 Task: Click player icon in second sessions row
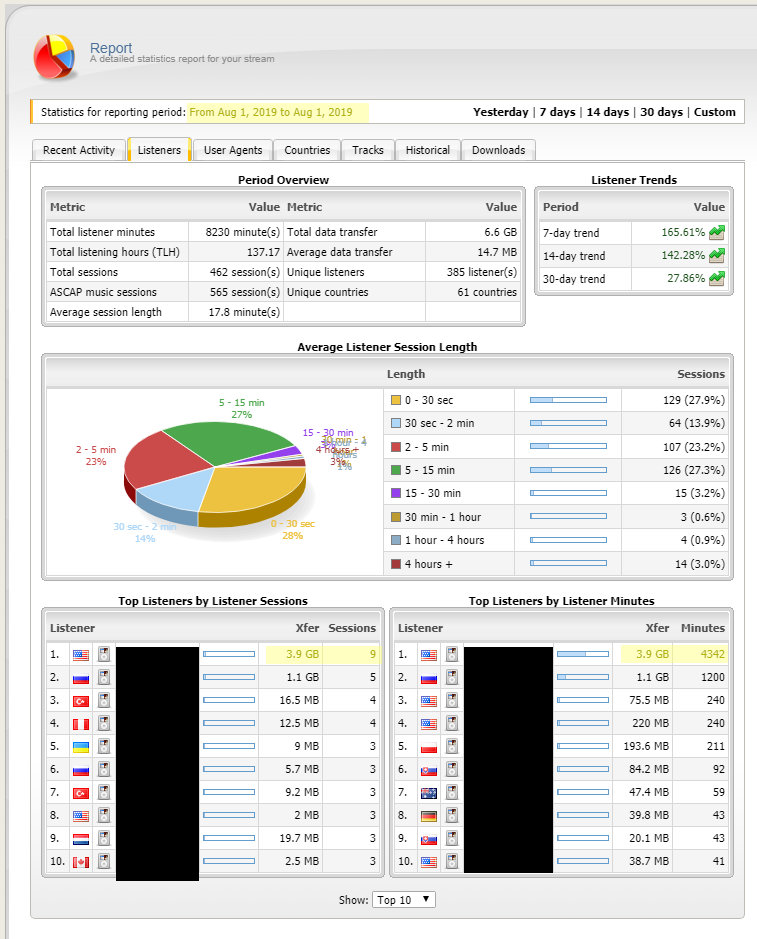(103, 678)
